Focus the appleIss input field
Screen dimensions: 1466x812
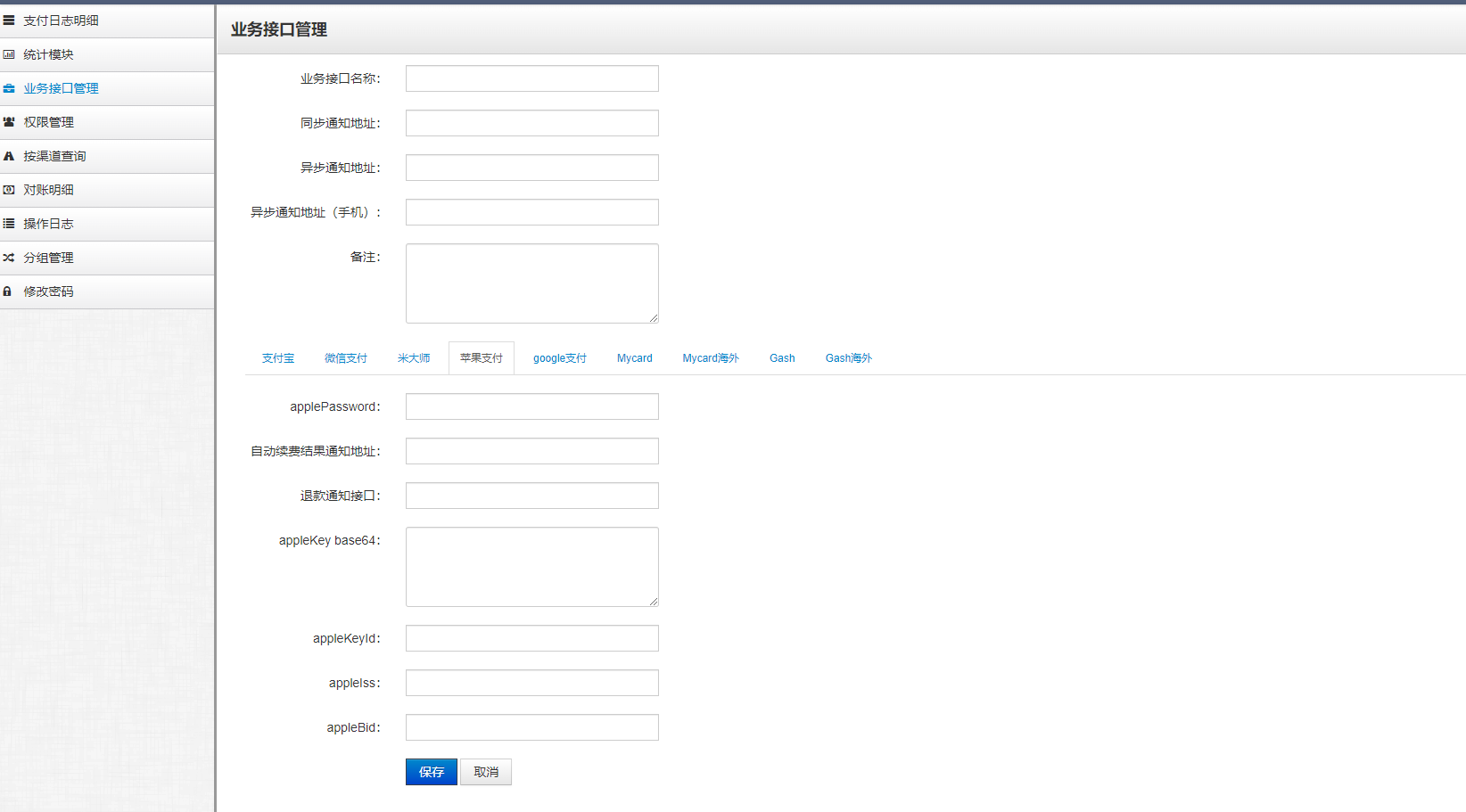[x=532, y=683]
